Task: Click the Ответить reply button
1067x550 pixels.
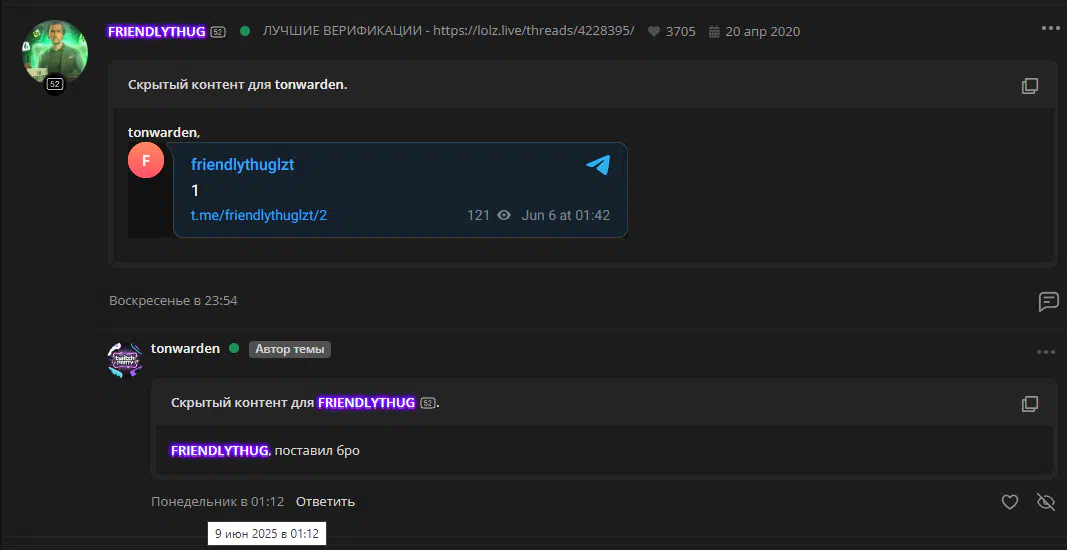Action: [x=325, y=502]
